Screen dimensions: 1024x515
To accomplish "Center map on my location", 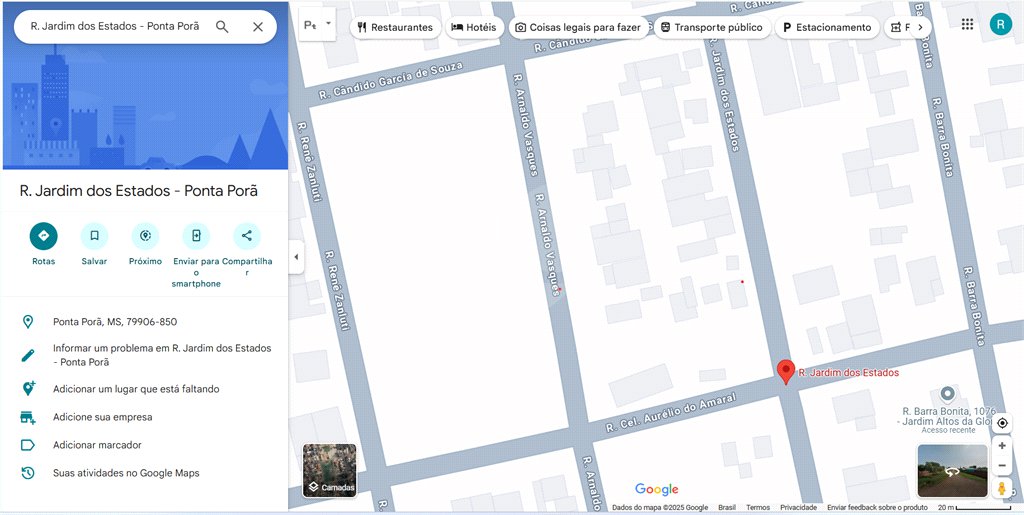I will tap(1002, 423).
